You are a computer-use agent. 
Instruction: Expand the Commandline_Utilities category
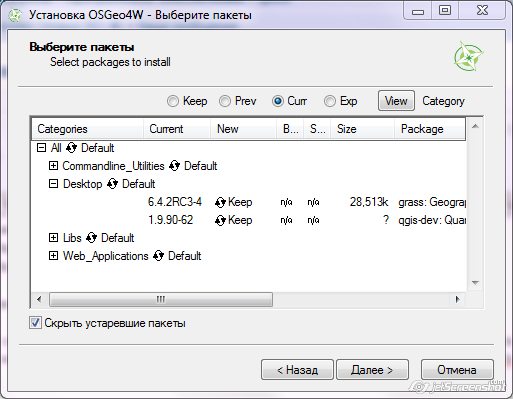(53, 166)
